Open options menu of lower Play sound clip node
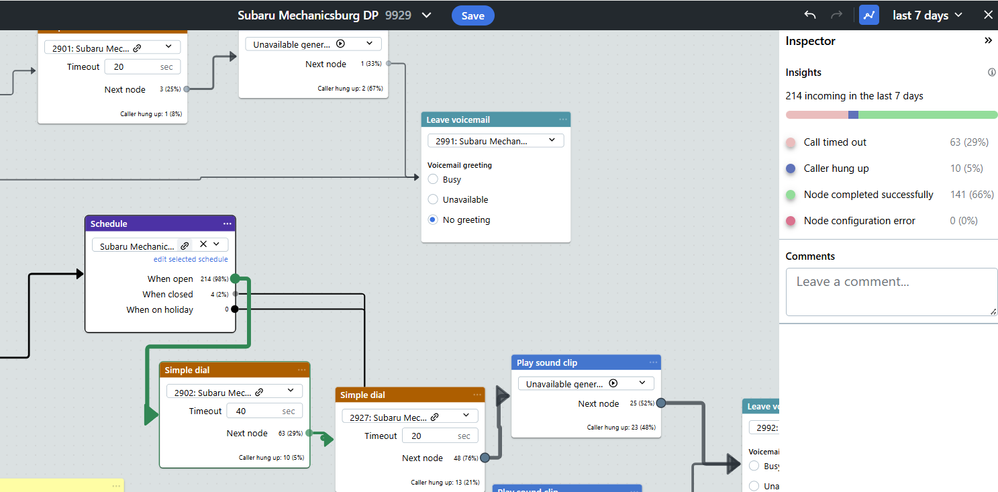The height and width of the screenshot is (492, 998). [x=653, y=362]
